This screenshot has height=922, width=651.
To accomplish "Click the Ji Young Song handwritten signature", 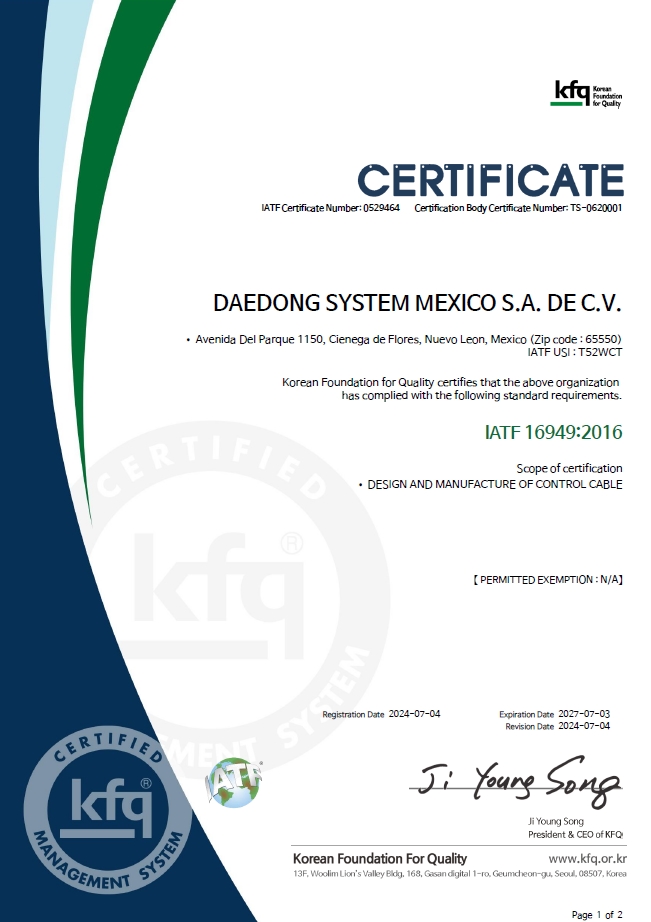I will pos(516,783).
